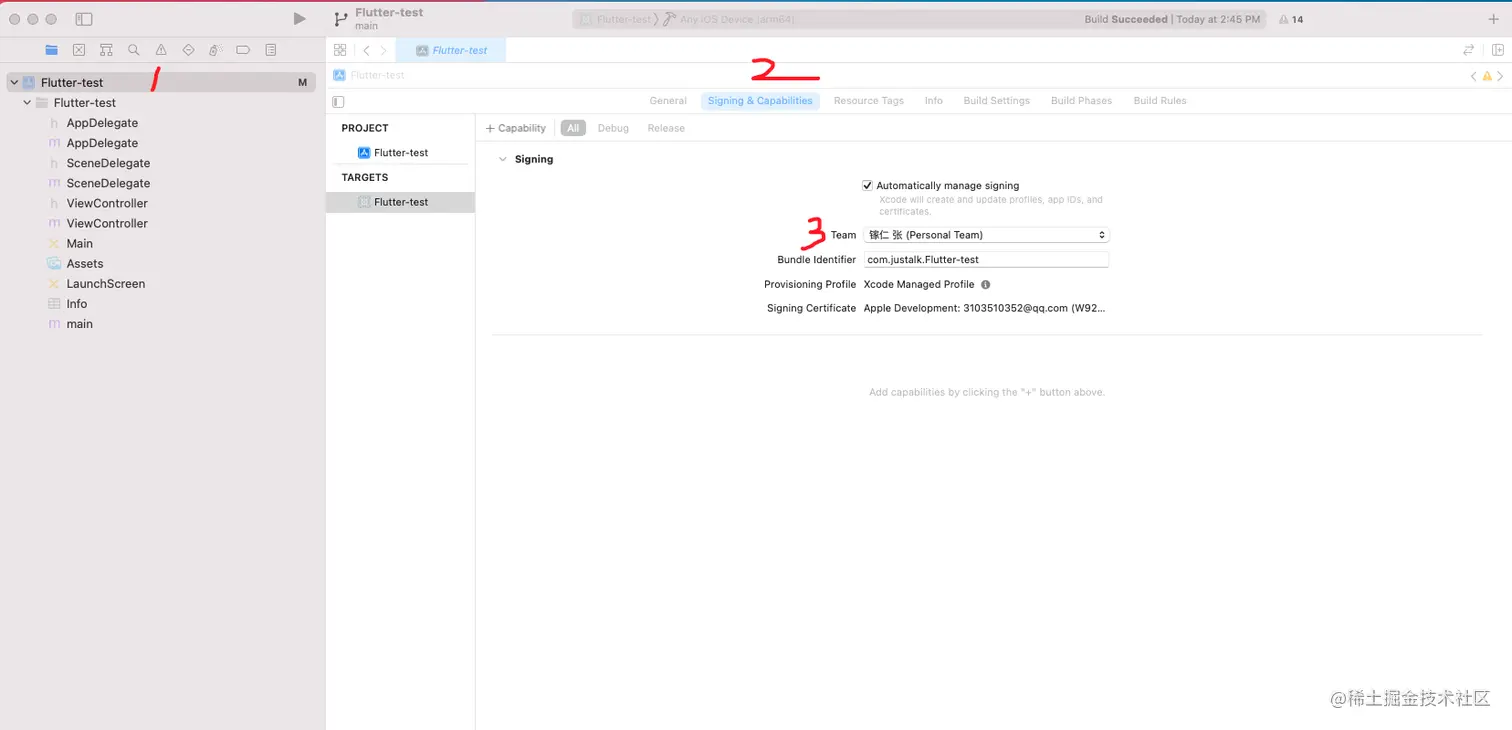Open the LaunchScreen storyboard
The width and height of the screenshot is (1512, 730).
click(106, 284)
